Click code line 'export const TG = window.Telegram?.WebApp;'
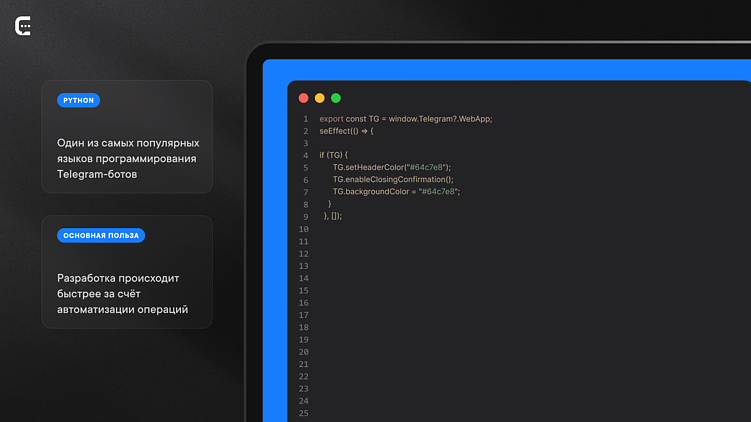The width and height of the screenshot is (751, 422). (x=406, y=119)
